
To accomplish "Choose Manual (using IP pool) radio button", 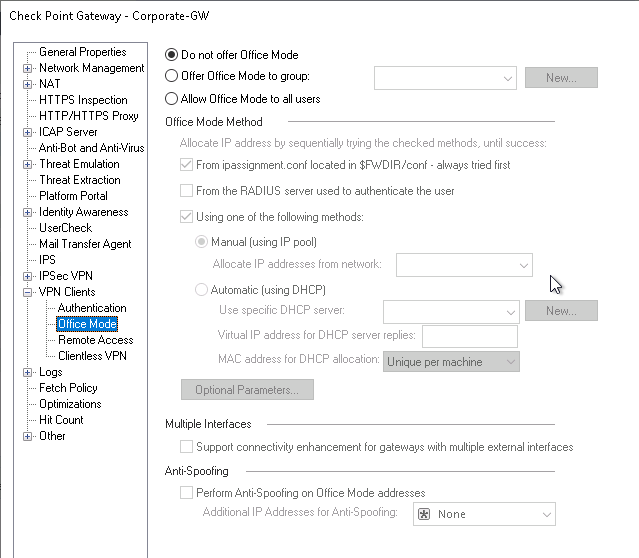I will pyautogui.click(x=201, y=242).
